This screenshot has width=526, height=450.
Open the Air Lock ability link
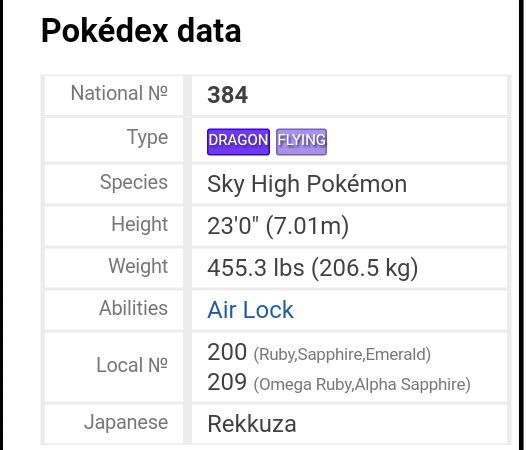250,309
